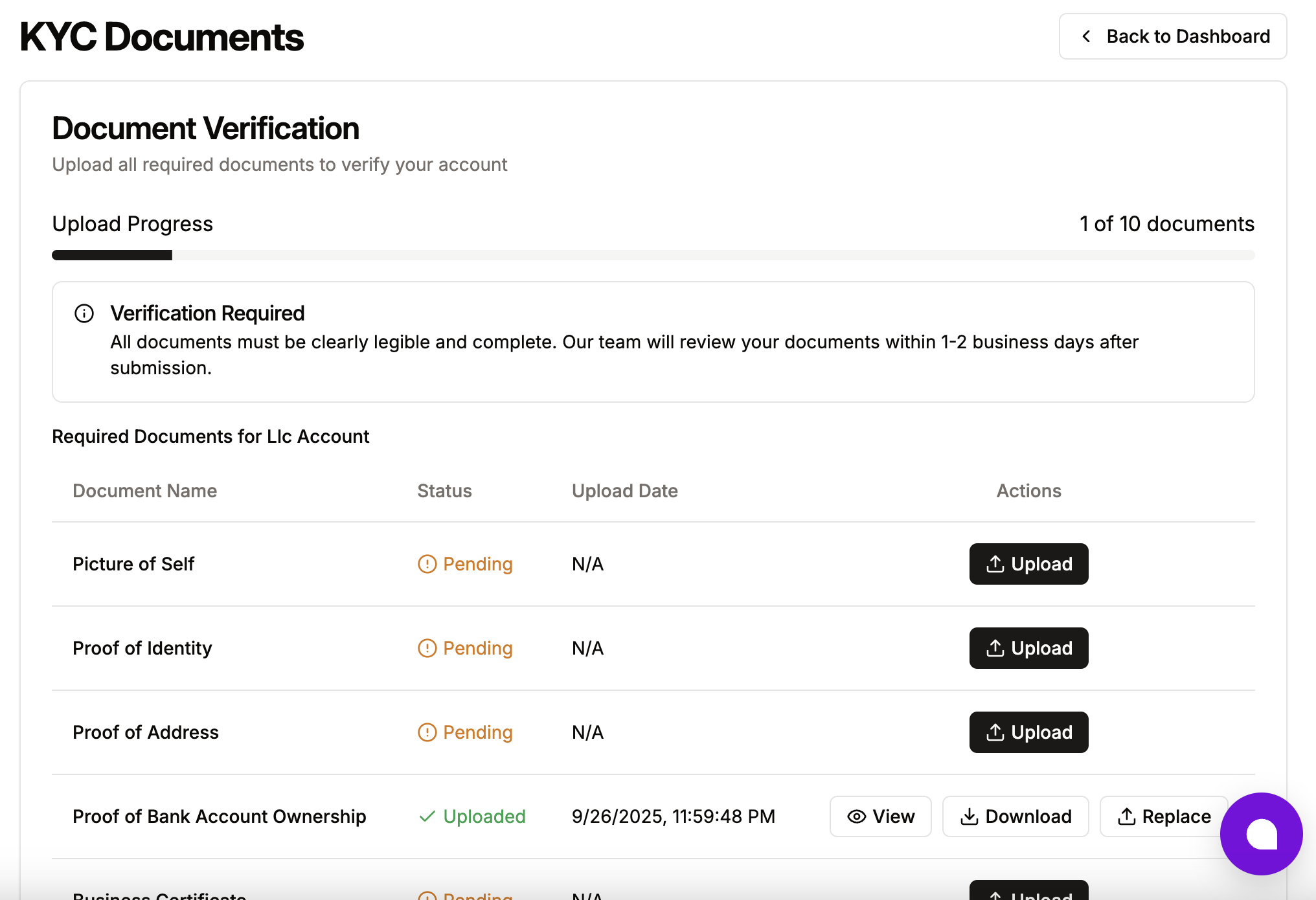Upload the Proof of Identity document
1316x900 pixels.
tap(1028, 648)
